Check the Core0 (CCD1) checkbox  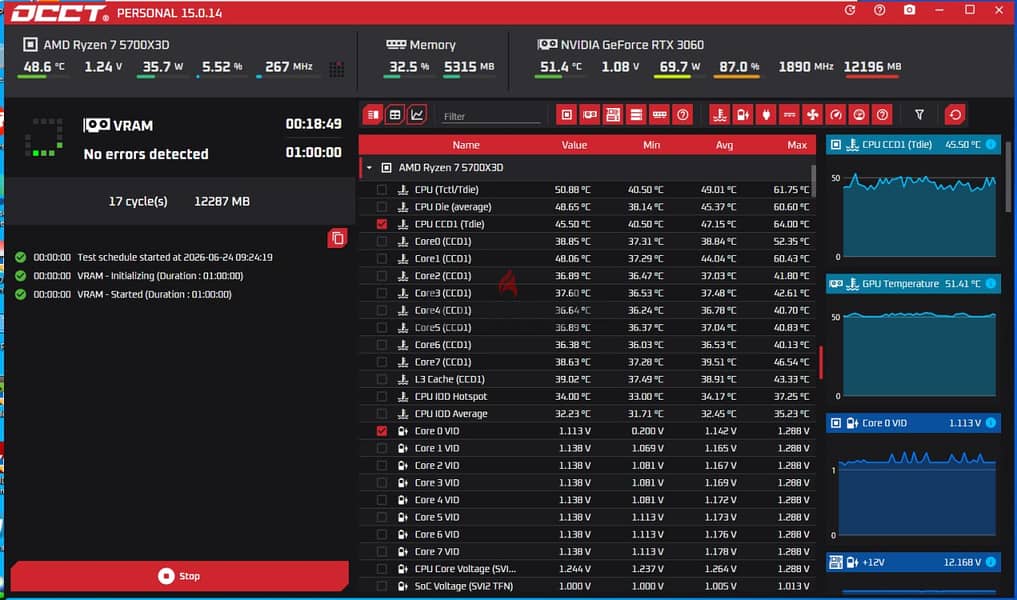[x=381, y=241]
